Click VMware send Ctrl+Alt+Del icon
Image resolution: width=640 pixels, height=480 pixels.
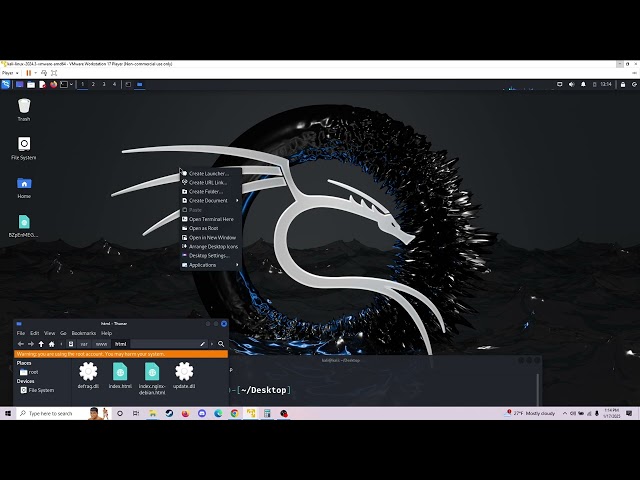click(x=44, y=73)
